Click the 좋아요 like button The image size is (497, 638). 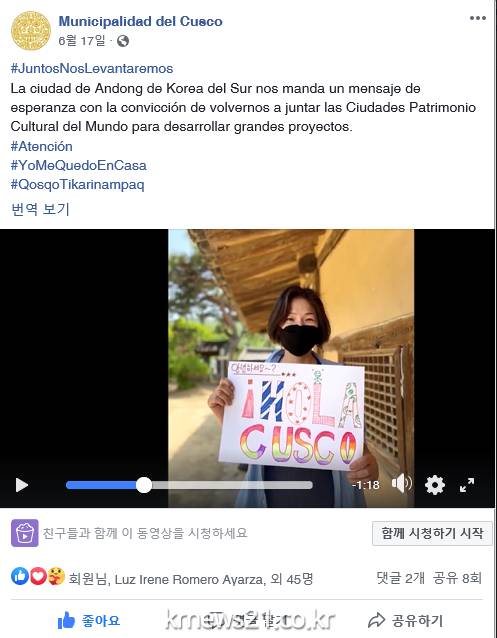point(88,621)
